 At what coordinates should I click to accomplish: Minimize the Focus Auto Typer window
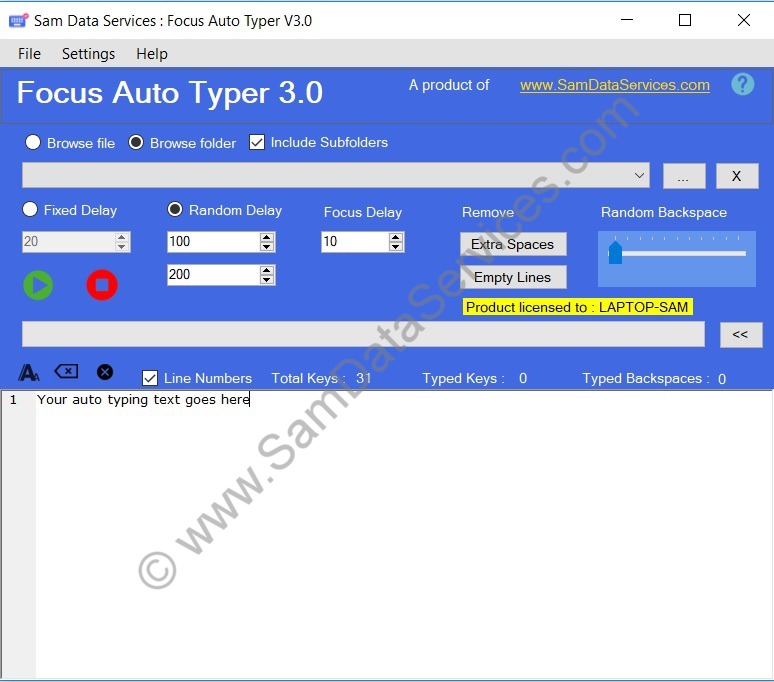pyautogui.click(x=627, y=20)
